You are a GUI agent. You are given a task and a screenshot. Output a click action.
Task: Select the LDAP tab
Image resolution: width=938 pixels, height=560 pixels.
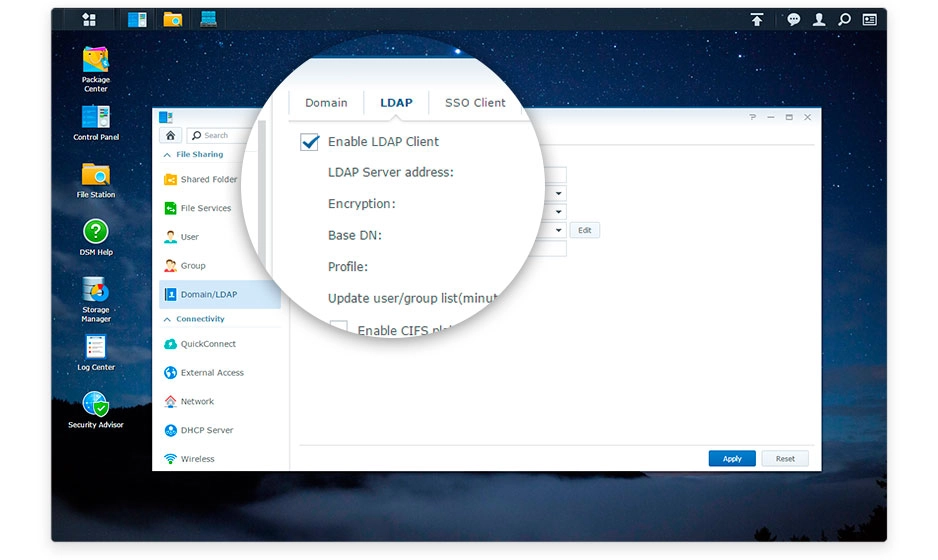[x=396, y=102]
